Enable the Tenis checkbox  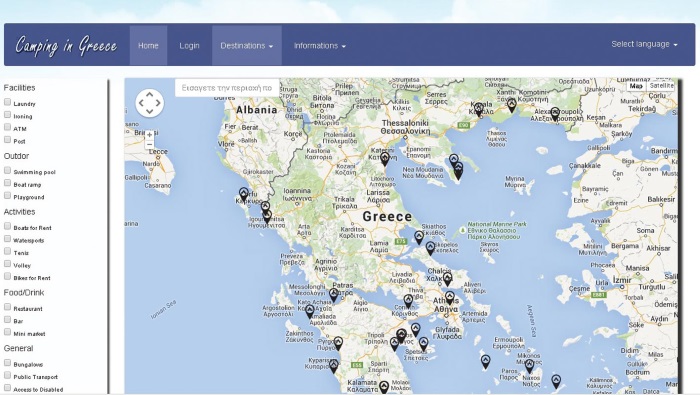click(7, 251)
